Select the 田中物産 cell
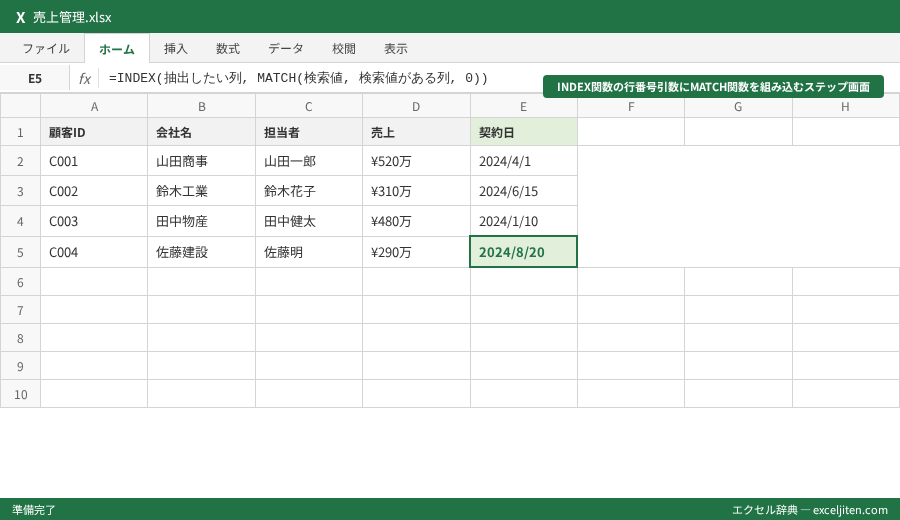900x520 pixels. [201, 222]
